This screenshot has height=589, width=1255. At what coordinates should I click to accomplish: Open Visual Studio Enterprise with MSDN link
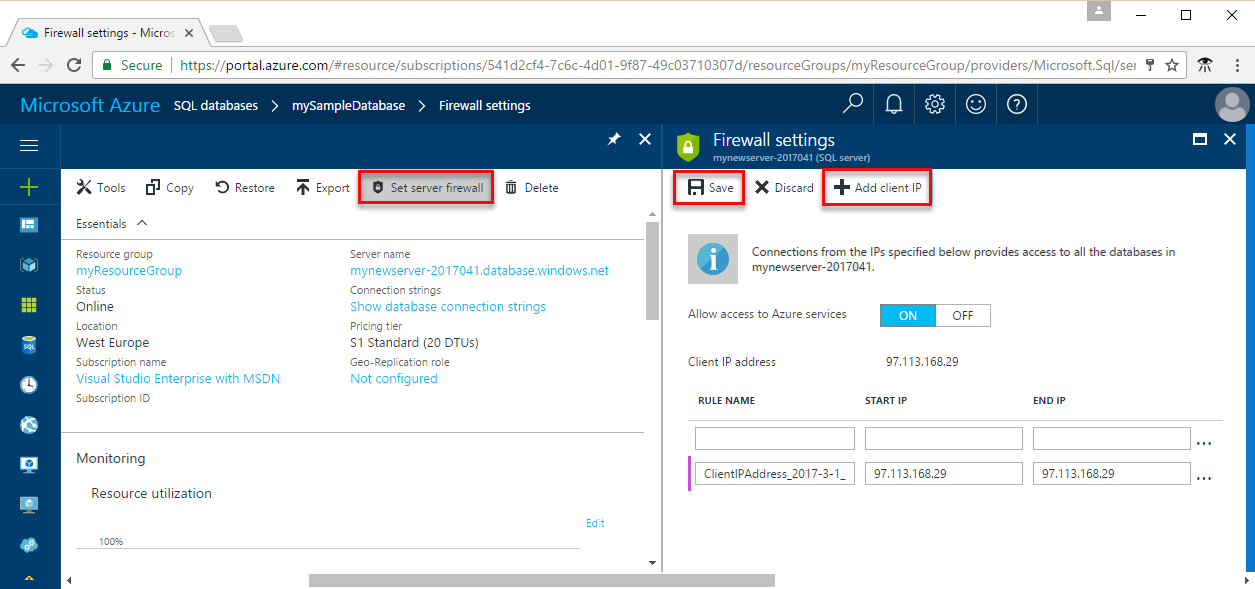178,378
